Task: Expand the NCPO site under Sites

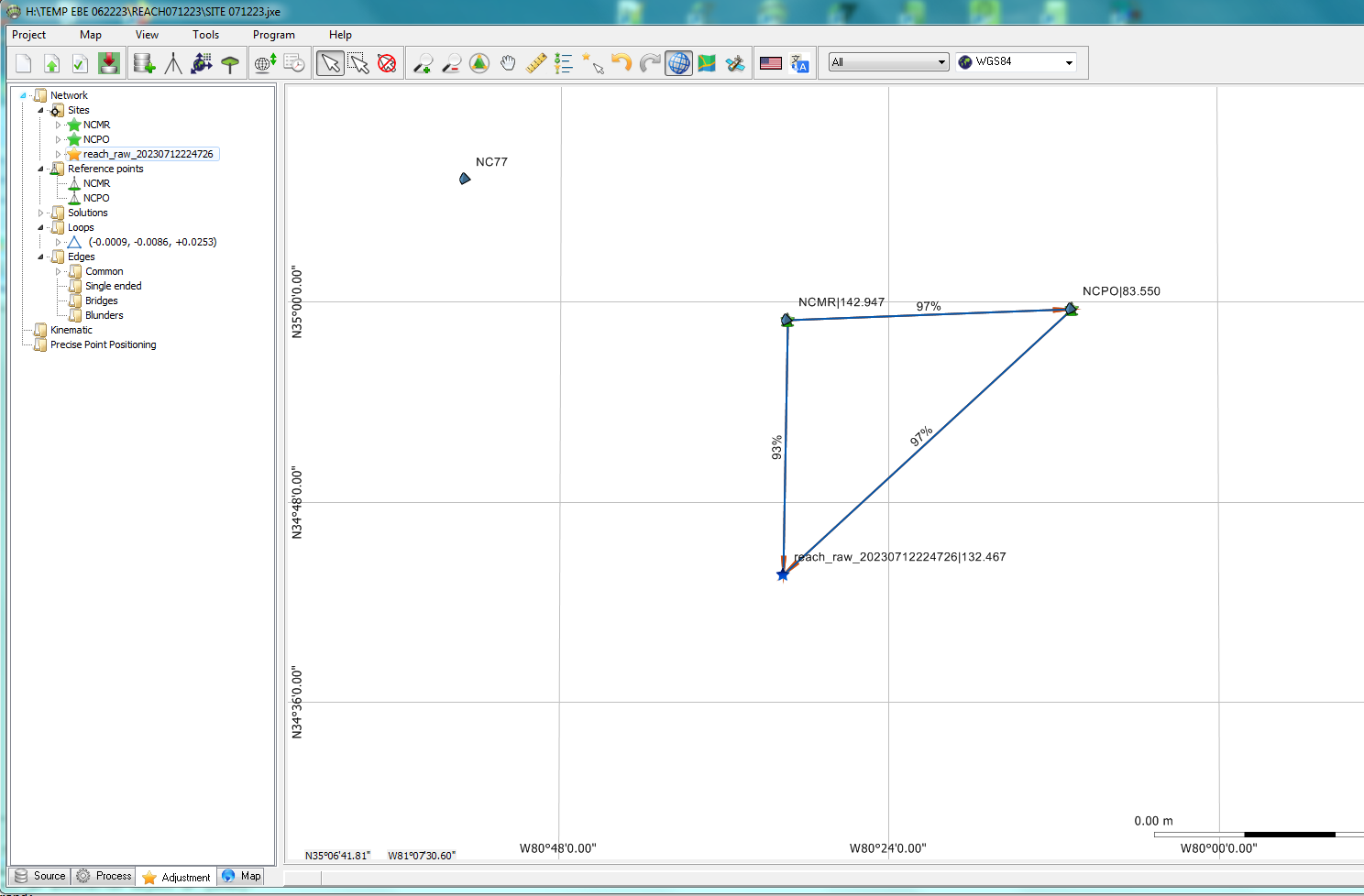Action: tap(58, 139)
